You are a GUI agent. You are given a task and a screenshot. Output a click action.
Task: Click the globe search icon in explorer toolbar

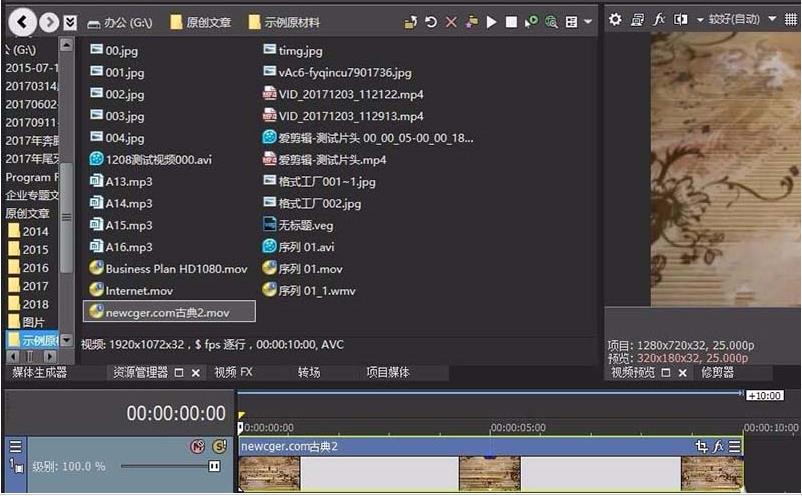pyautogui.click(x=551, y=22)
